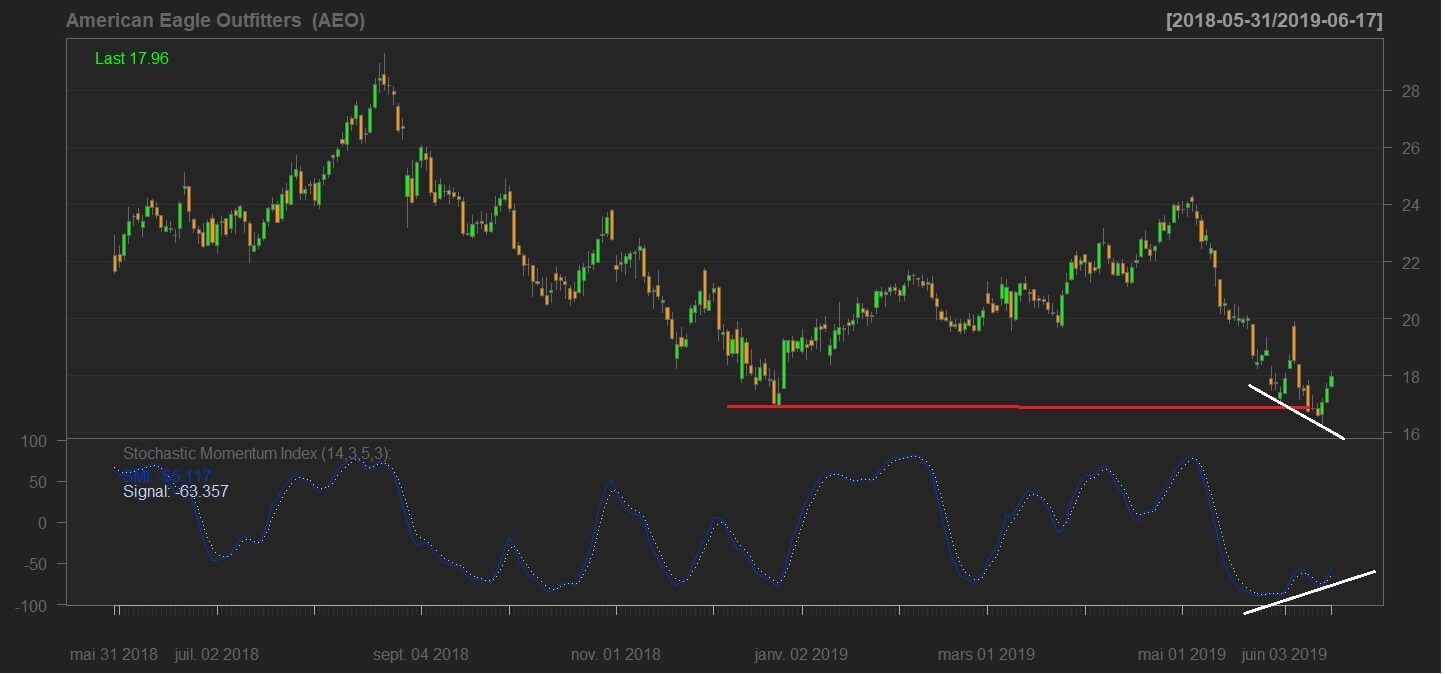Click the "mai 01 2019" date label
The height and width of the screenshot is (674, 1445).
click(1182, 655)
